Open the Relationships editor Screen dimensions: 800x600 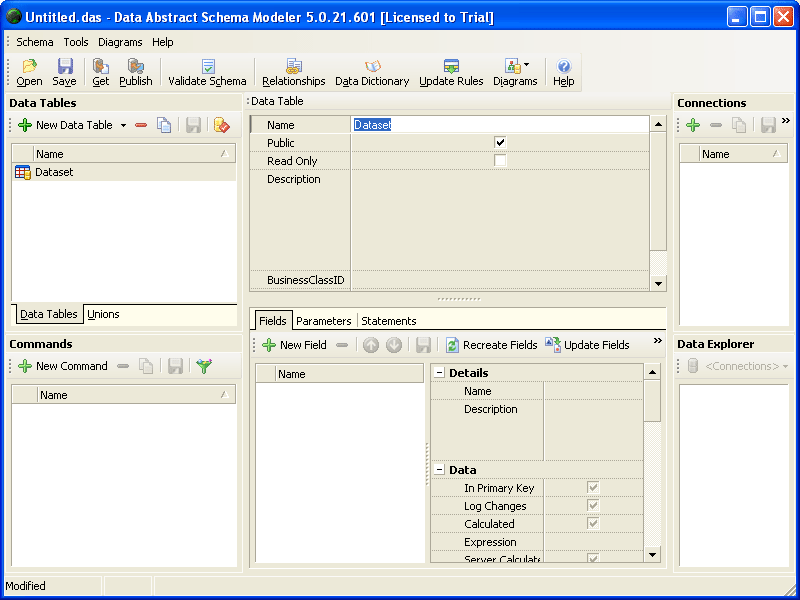click(293, 72)
